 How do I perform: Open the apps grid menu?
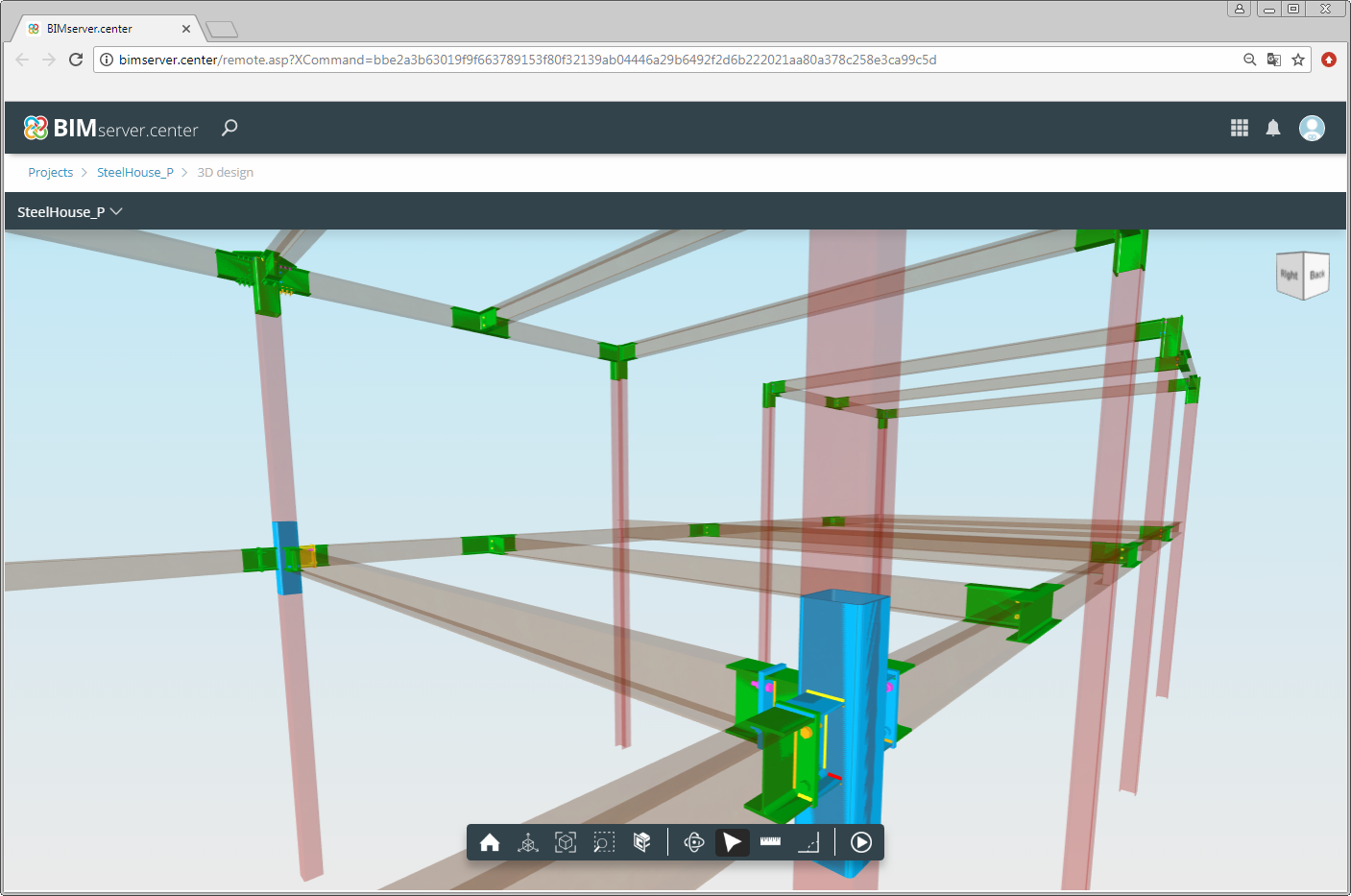(1240, 128)
